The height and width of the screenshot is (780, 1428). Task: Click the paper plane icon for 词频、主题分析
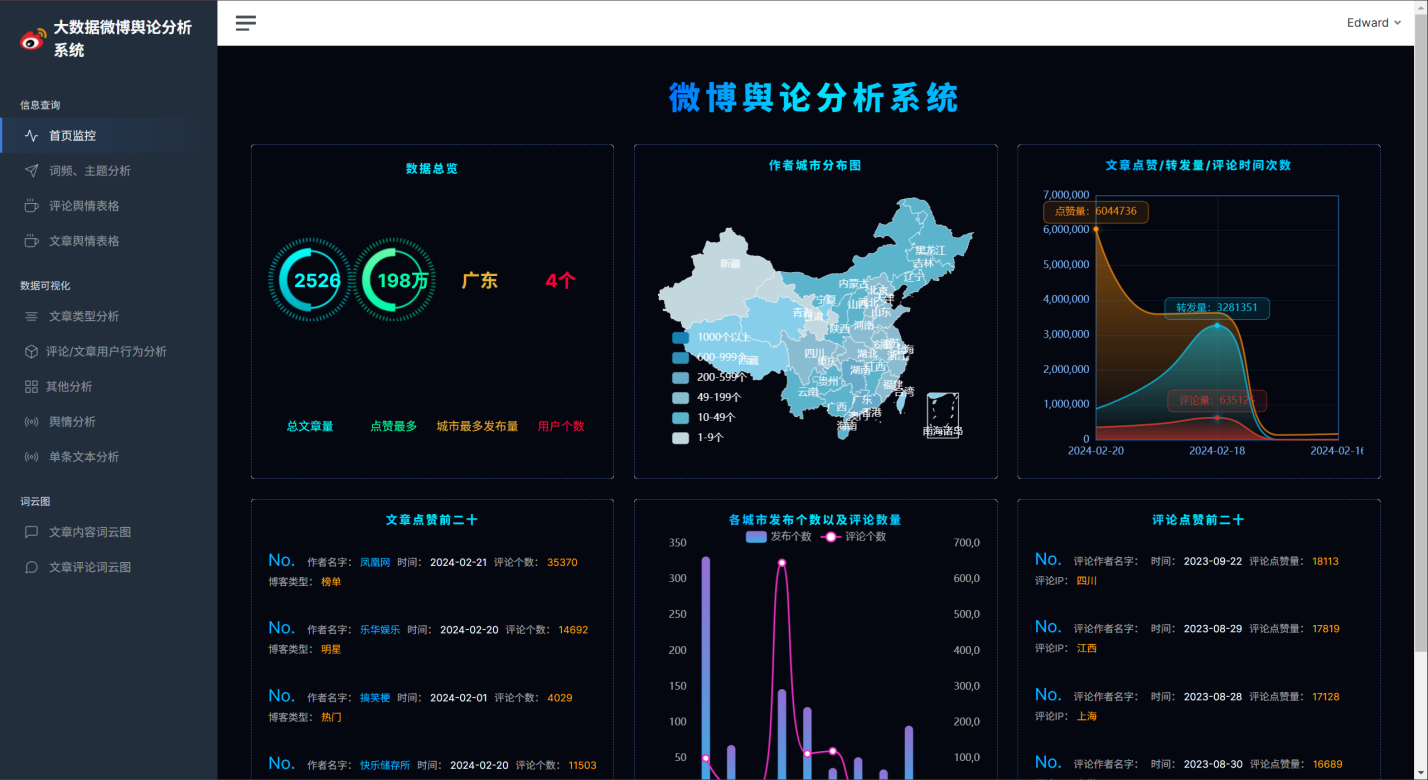[32, 171]
